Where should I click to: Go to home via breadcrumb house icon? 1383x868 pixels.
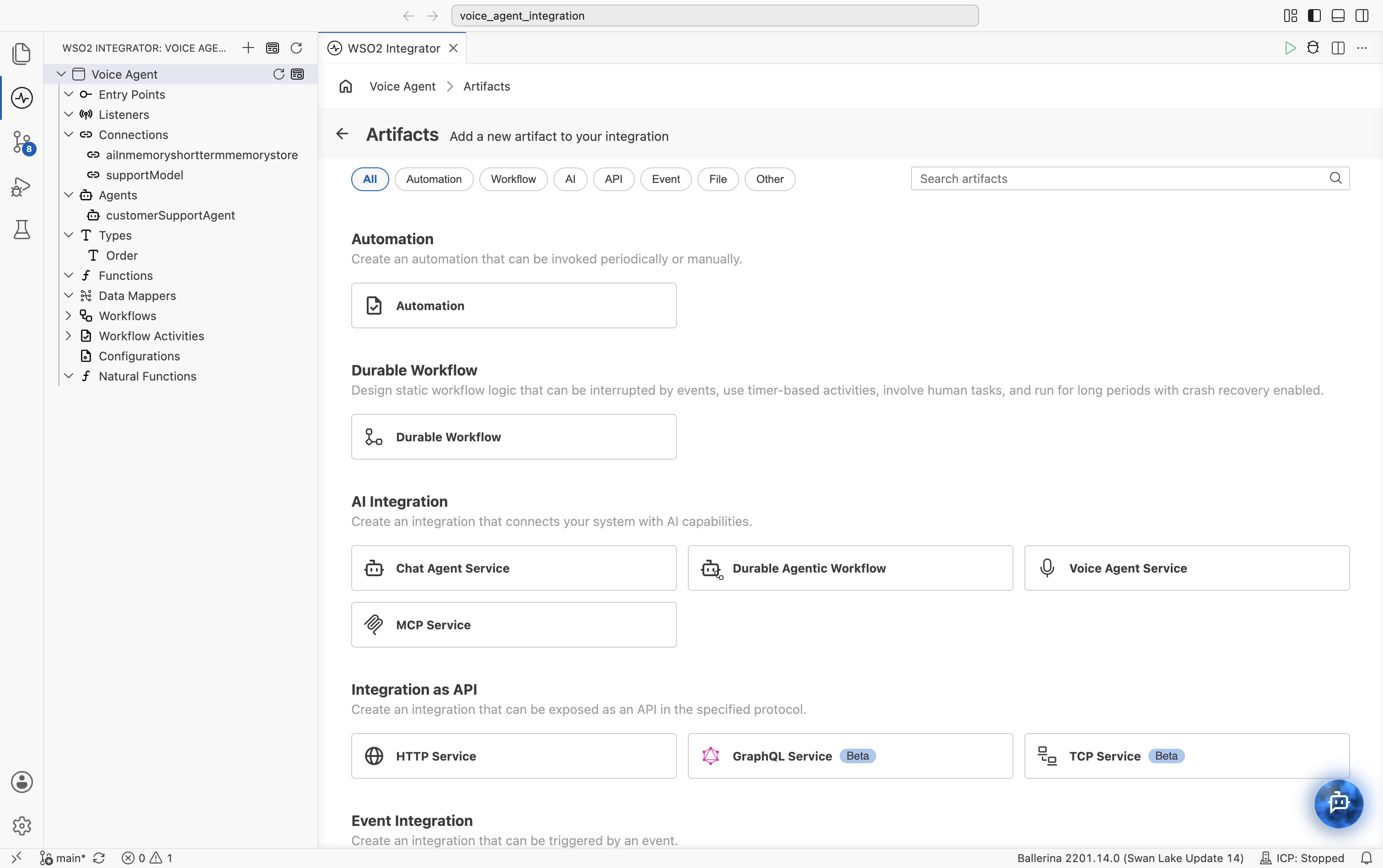[x=346, y=86]
